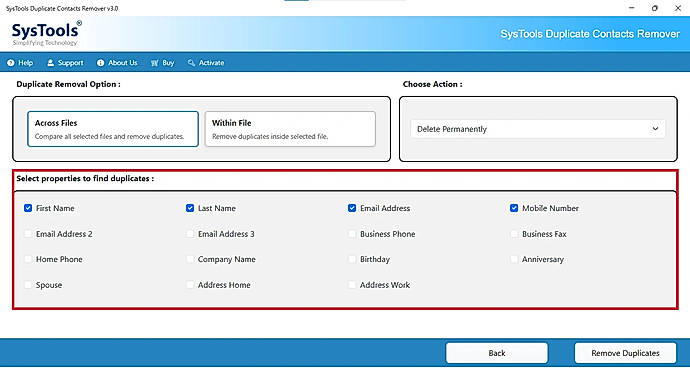Check the Business Fax checkbox

pos(514,234)
